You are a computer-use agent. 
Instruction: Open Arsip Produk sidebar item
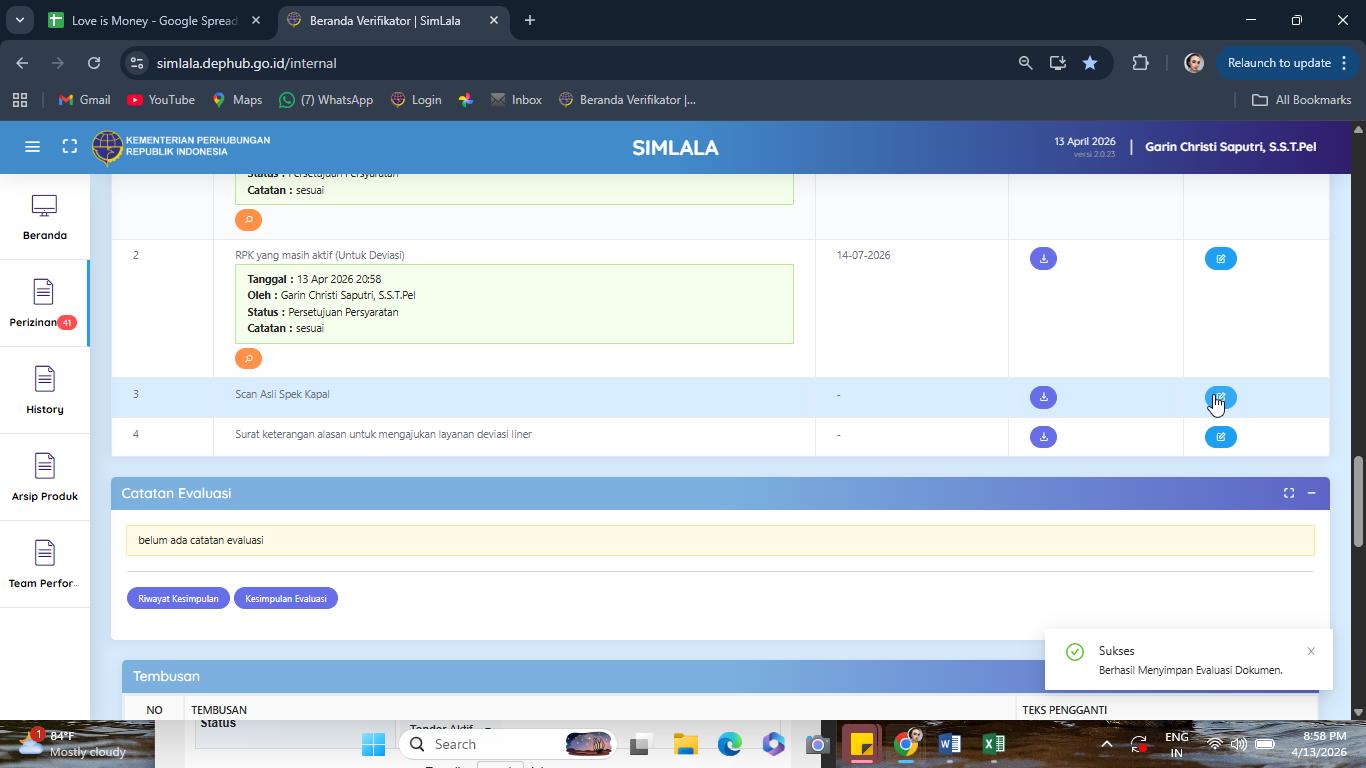click(x=44, y=477)
